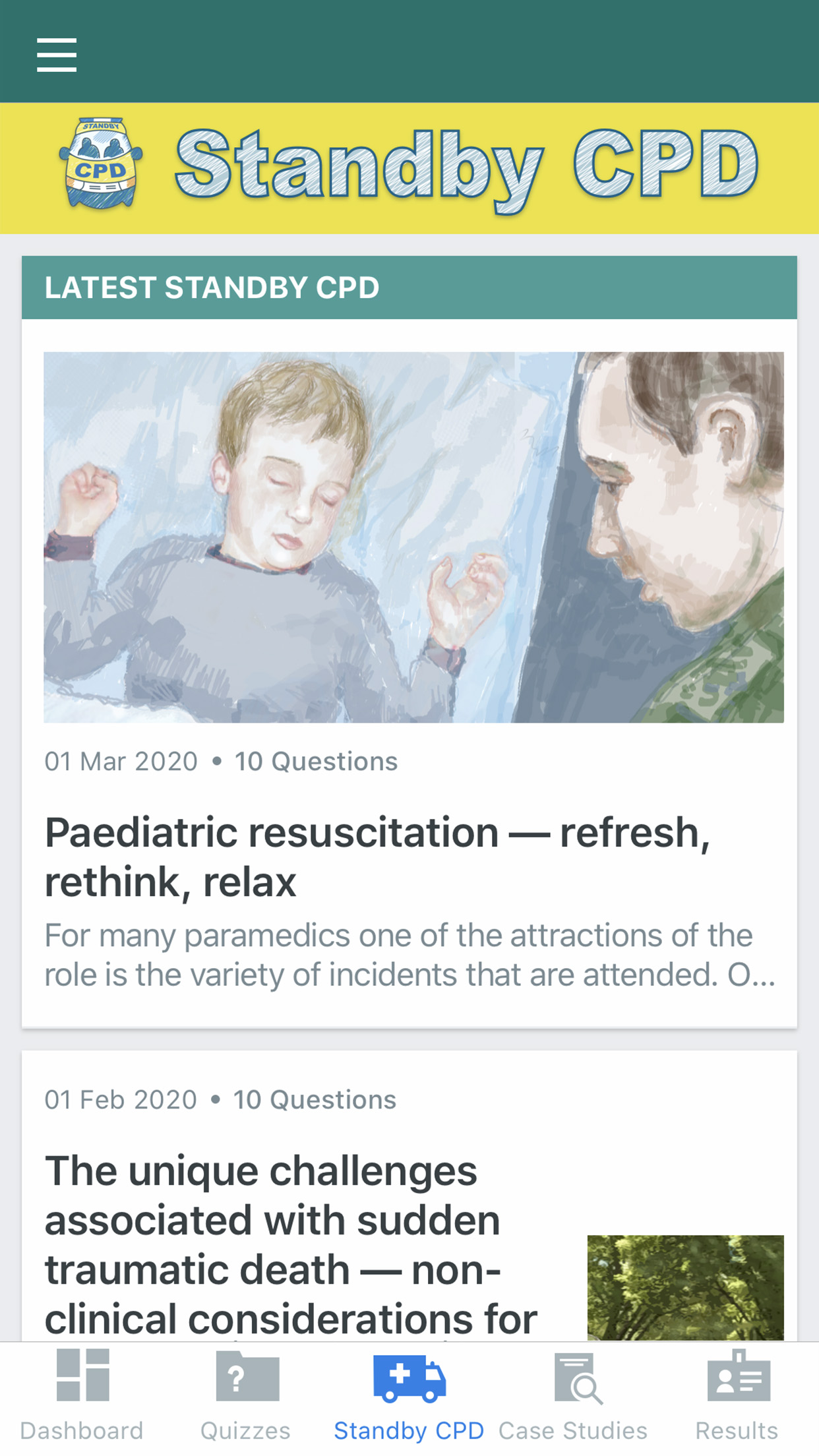Go to the Results tab label

737,1430
